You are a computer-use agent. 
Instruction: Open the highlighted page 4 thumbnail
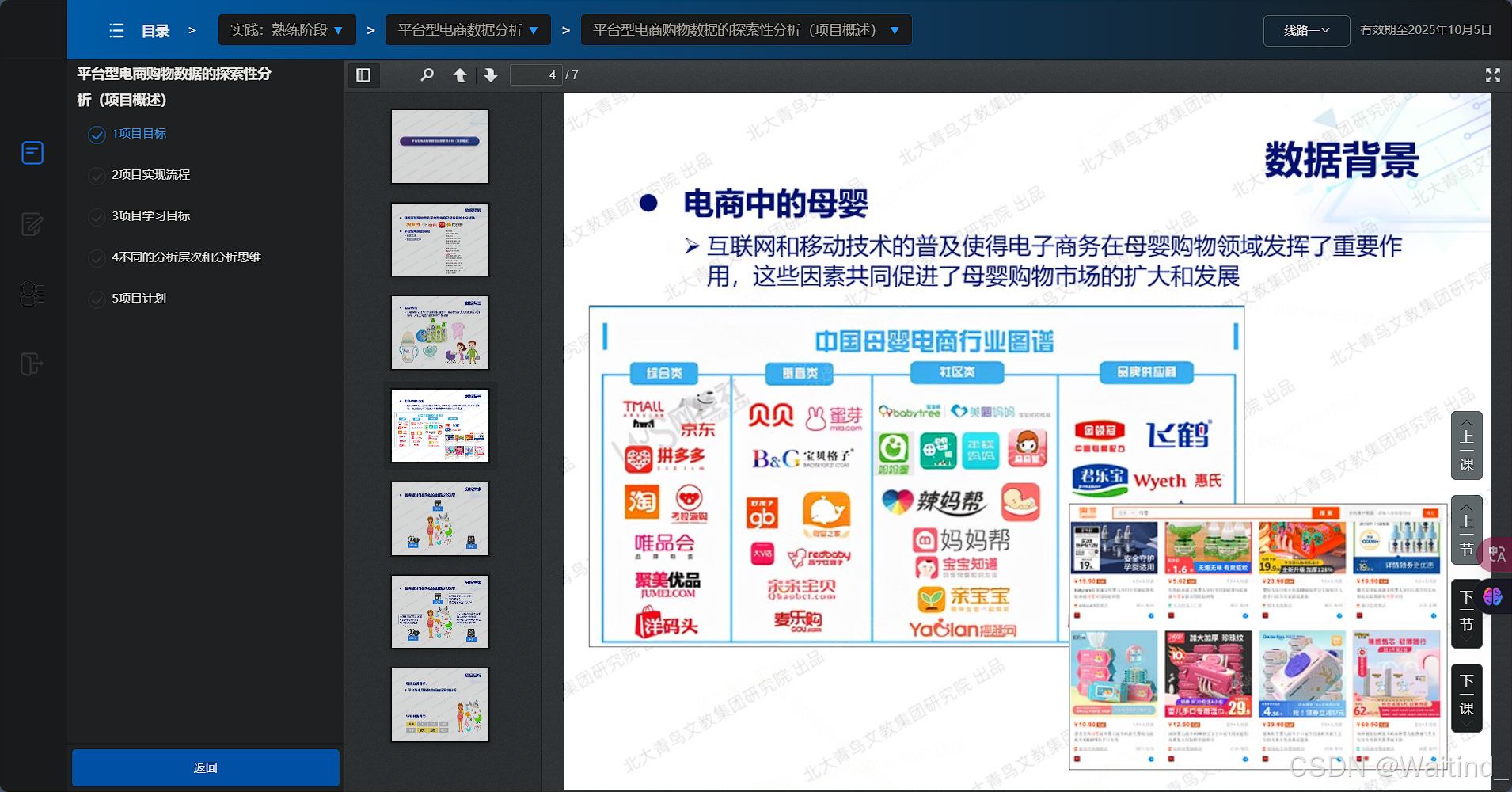pyautogui.click(x=440, y=426)
